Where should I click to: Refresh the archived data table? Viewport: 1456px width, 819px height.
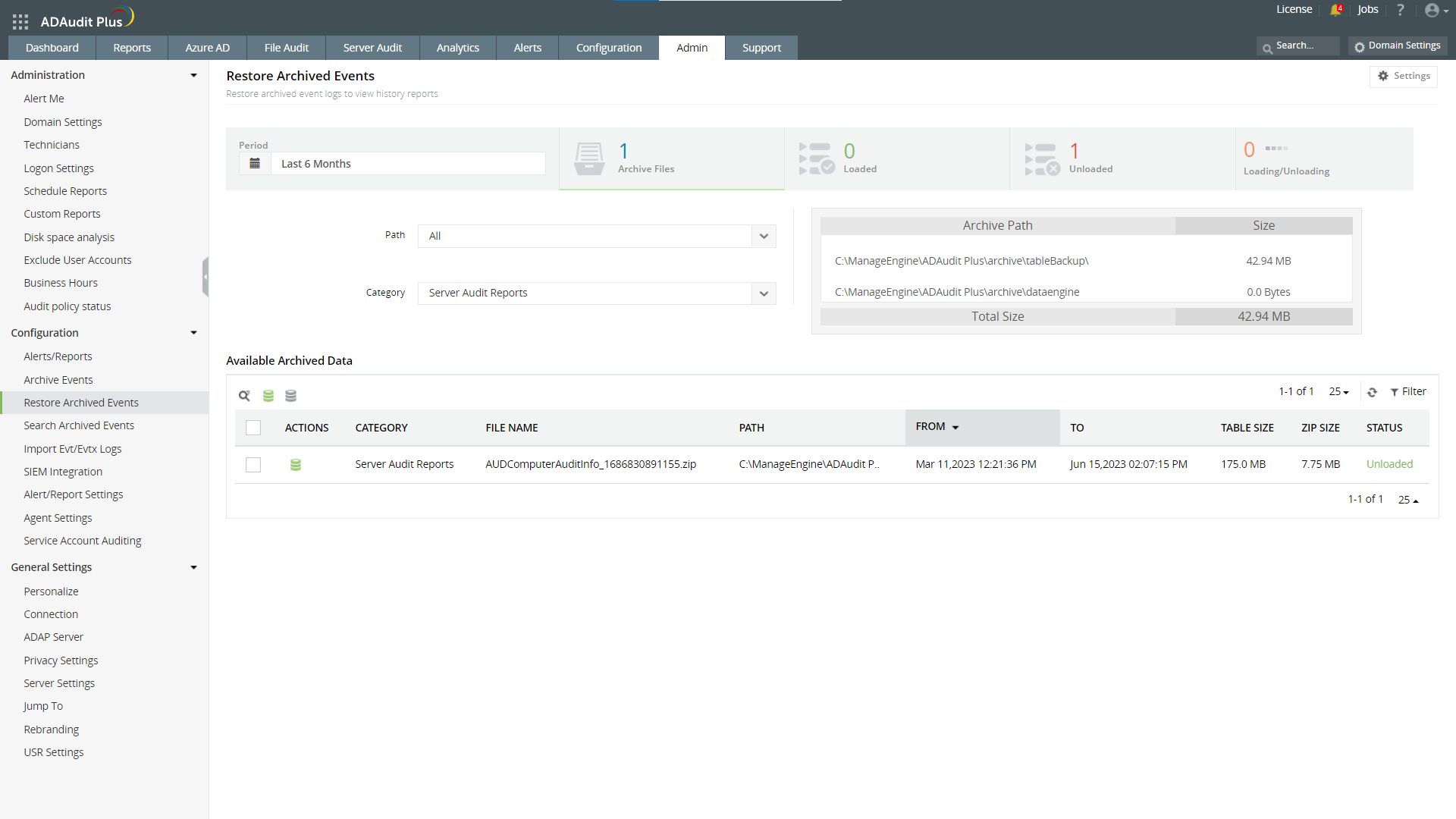1372,392
